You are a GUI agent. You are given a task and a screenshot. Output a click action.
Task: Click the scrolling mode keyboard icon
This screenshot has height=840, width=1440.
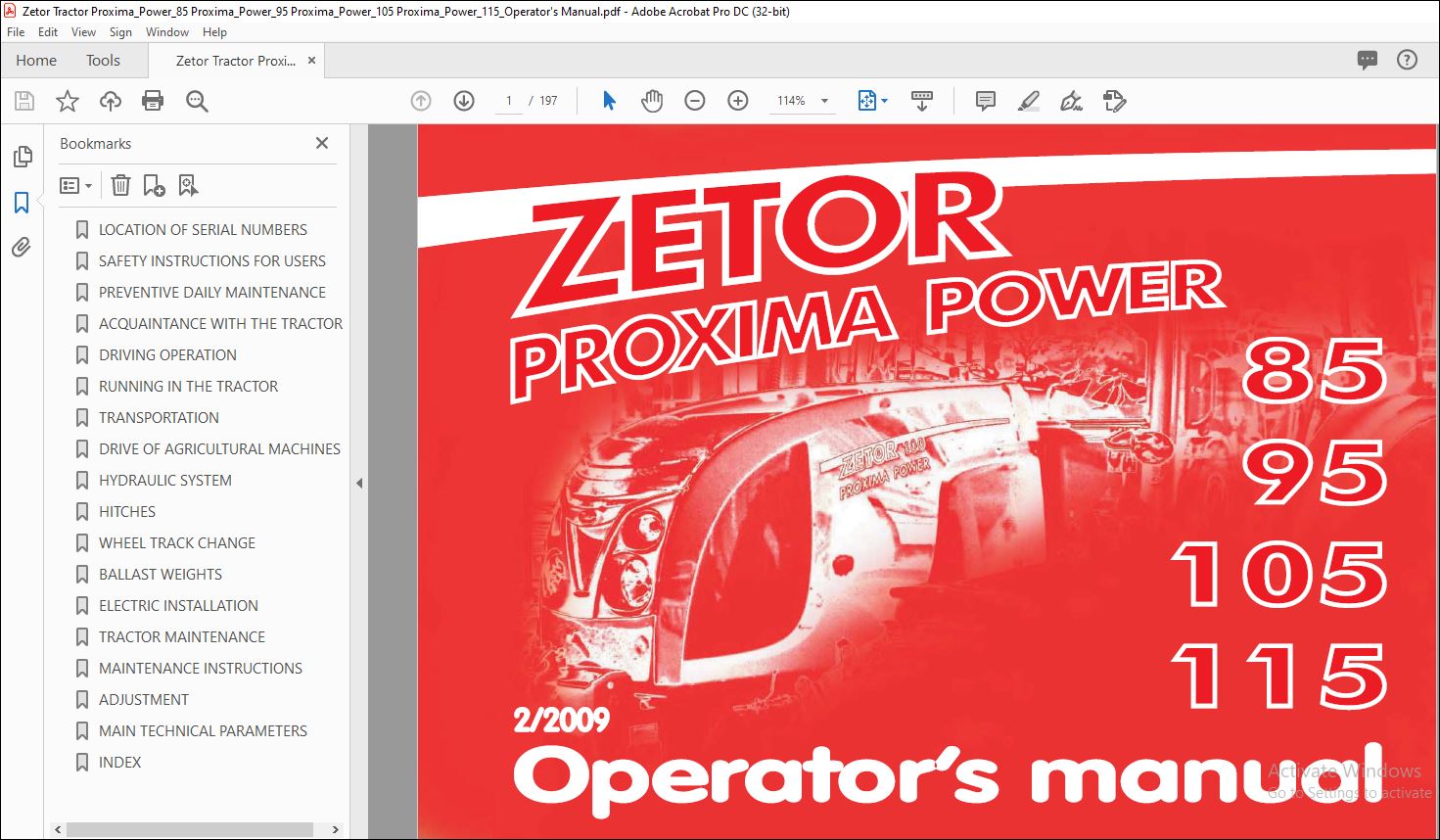pos(922,101)
